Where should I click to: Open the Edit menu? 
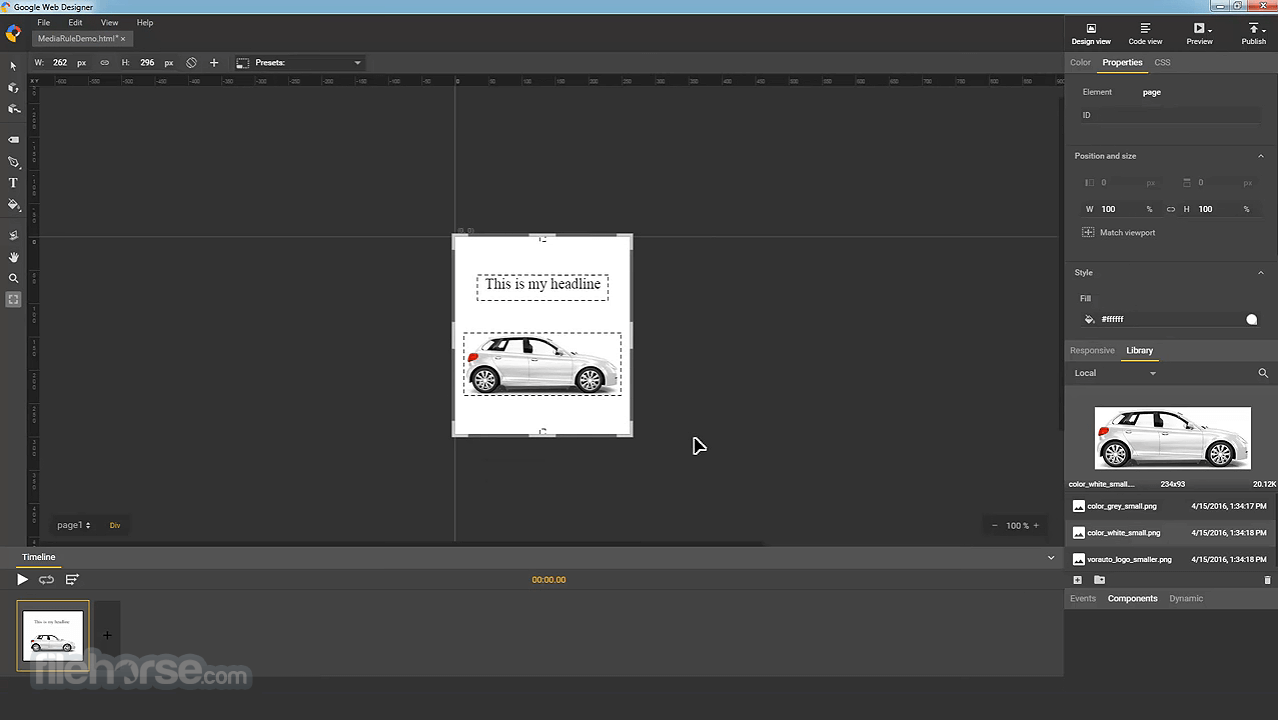[x=75, y=22]
